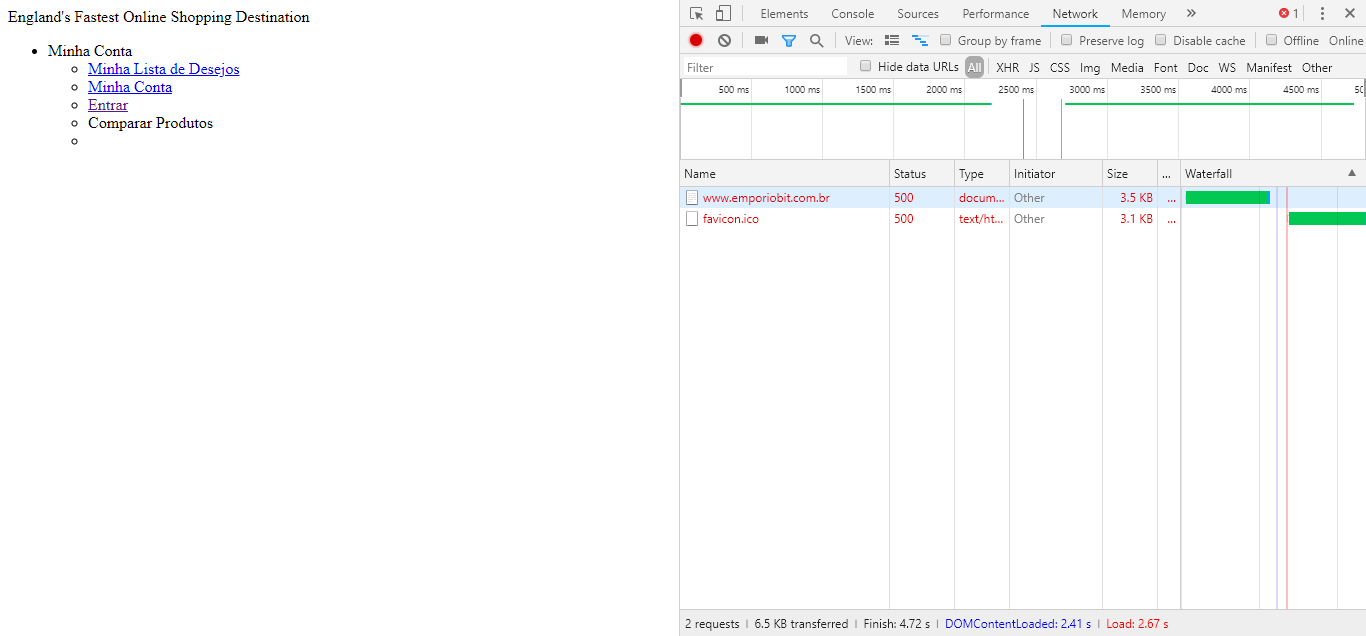Screen dimensions: 1366x636
Task: Toggle the device toolbar icon
Action: 723,13
